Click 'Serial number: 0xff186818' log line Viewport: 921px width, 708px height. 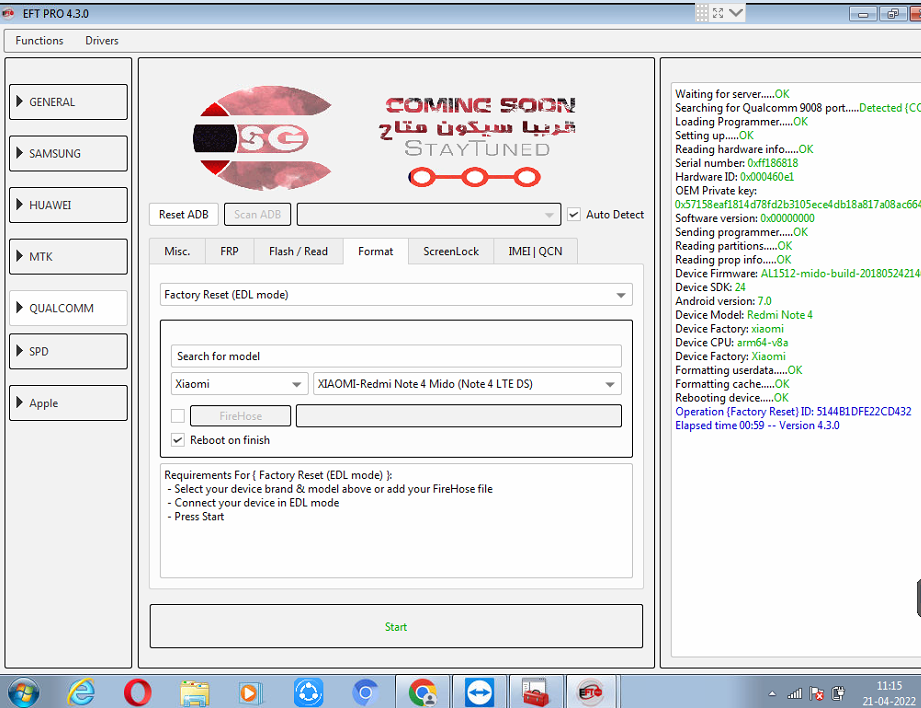coord(737,163)
